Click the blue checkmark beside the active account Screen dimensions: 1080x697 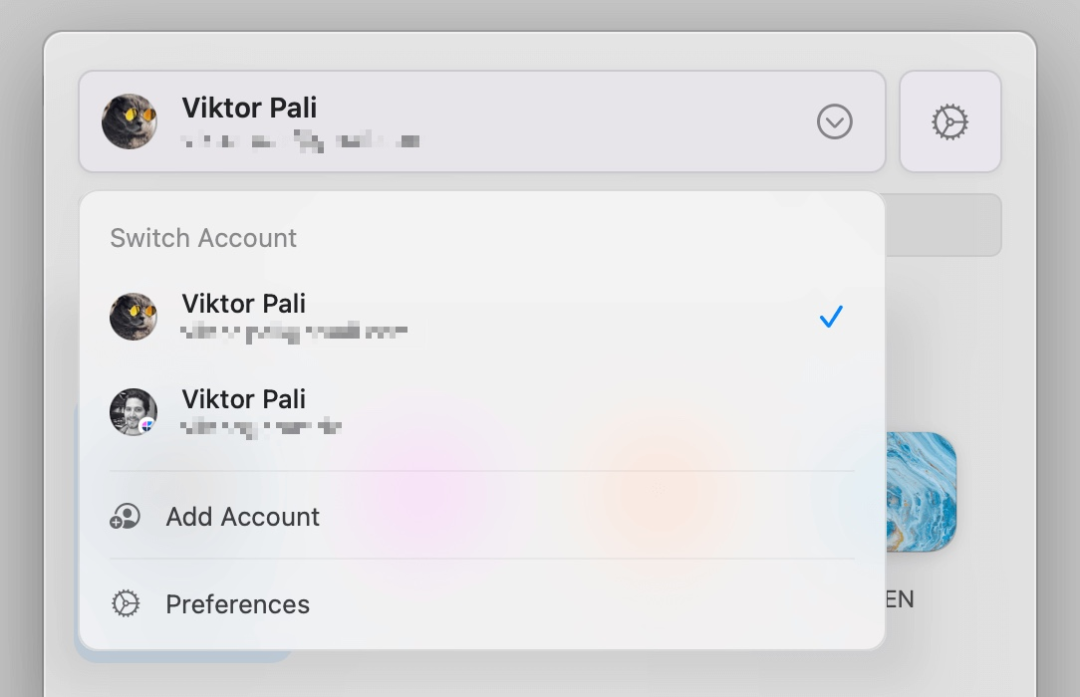831,317
